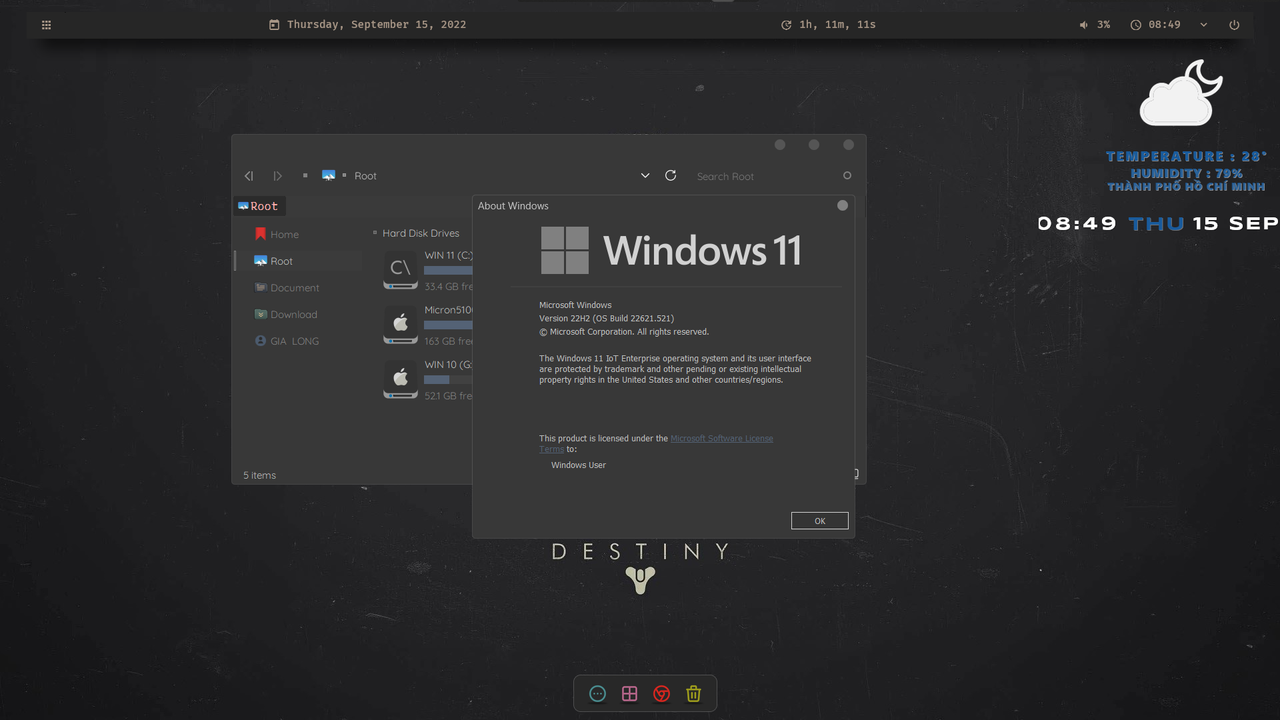Image resolution: width=1280 pixels, height=720 pixels.
Task: Click Root in the address bar breadcrumb
Action: click(x=366, y=176)
